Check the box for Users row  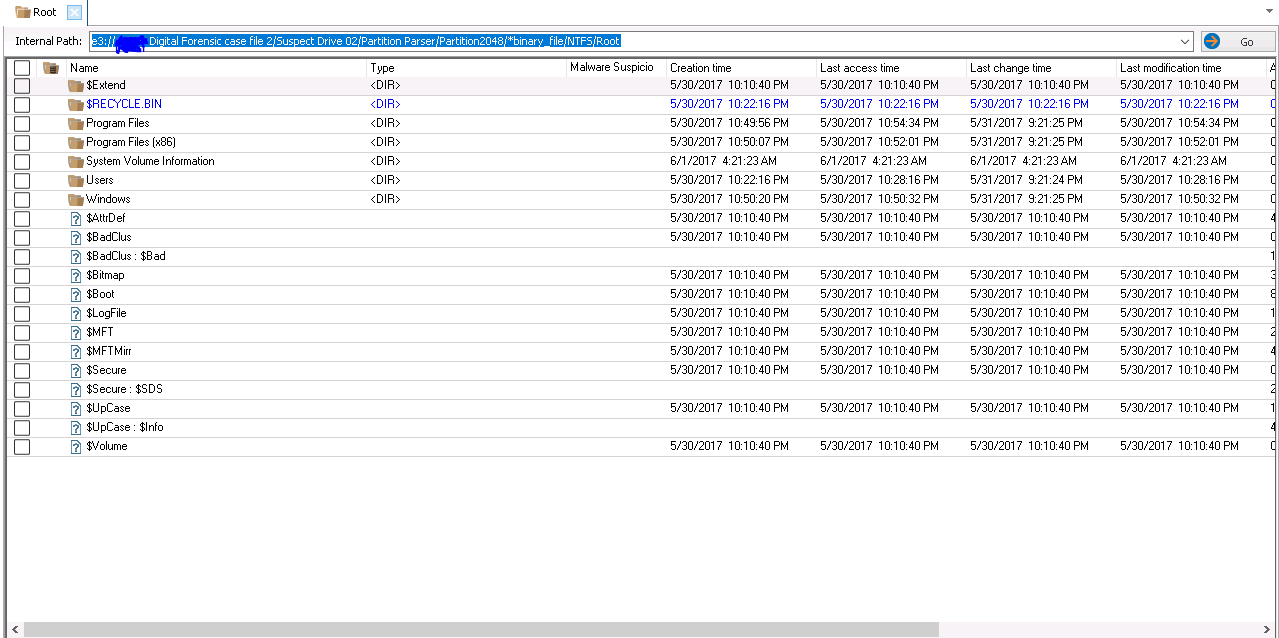click(x=22, y=181)
